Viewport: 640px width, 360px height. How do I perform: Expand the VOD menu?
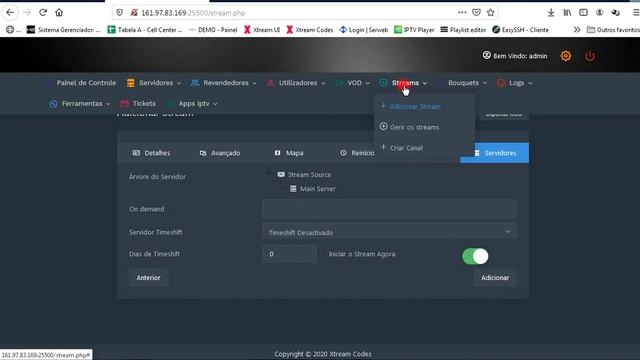[x=353, y=83]
